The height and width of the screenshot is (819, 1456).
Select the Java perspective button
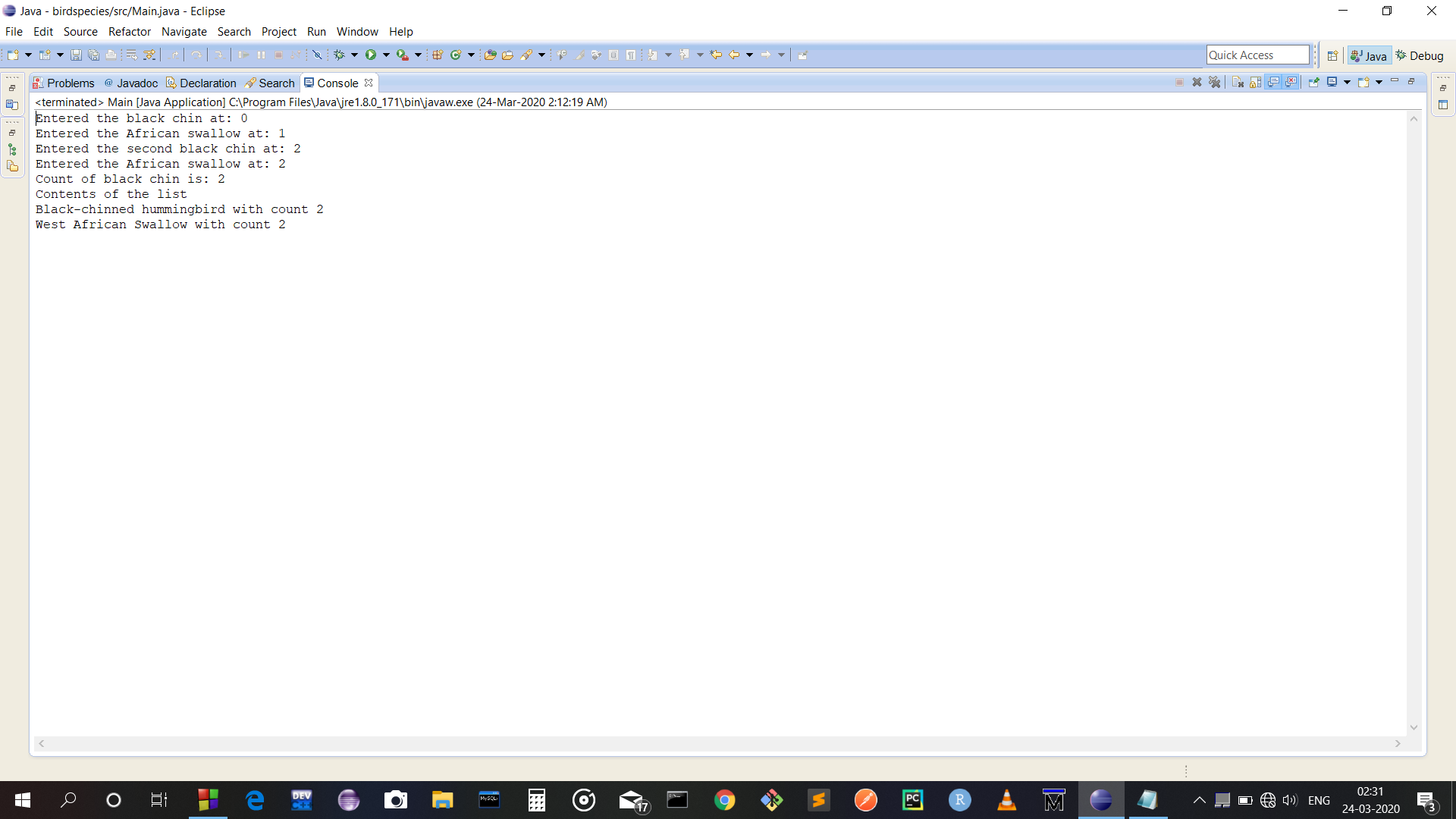click(1369, 55)
